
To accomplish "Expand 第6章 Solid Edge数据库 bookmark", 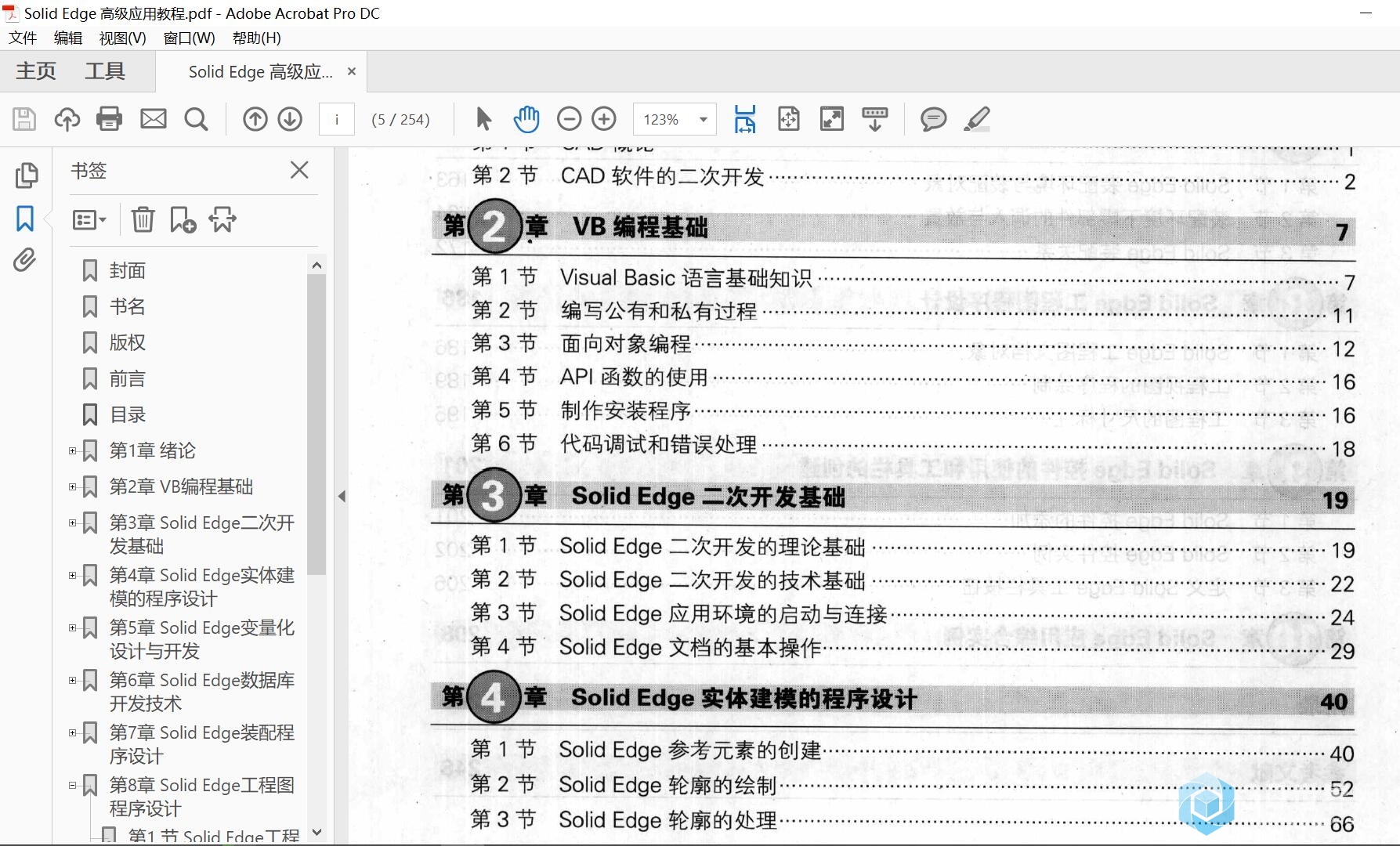I will (x=72, y=680).
